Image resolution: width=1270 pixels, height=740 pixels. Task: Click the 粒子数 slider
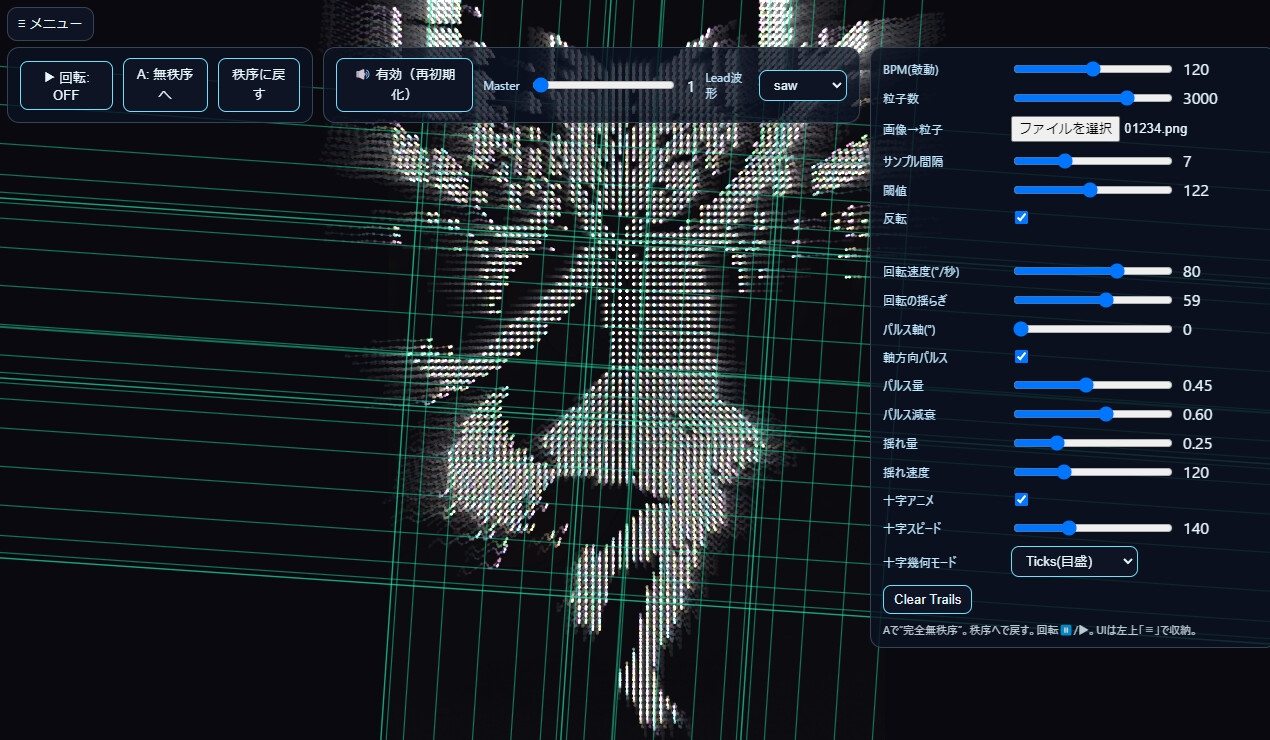coord(1092,98)
